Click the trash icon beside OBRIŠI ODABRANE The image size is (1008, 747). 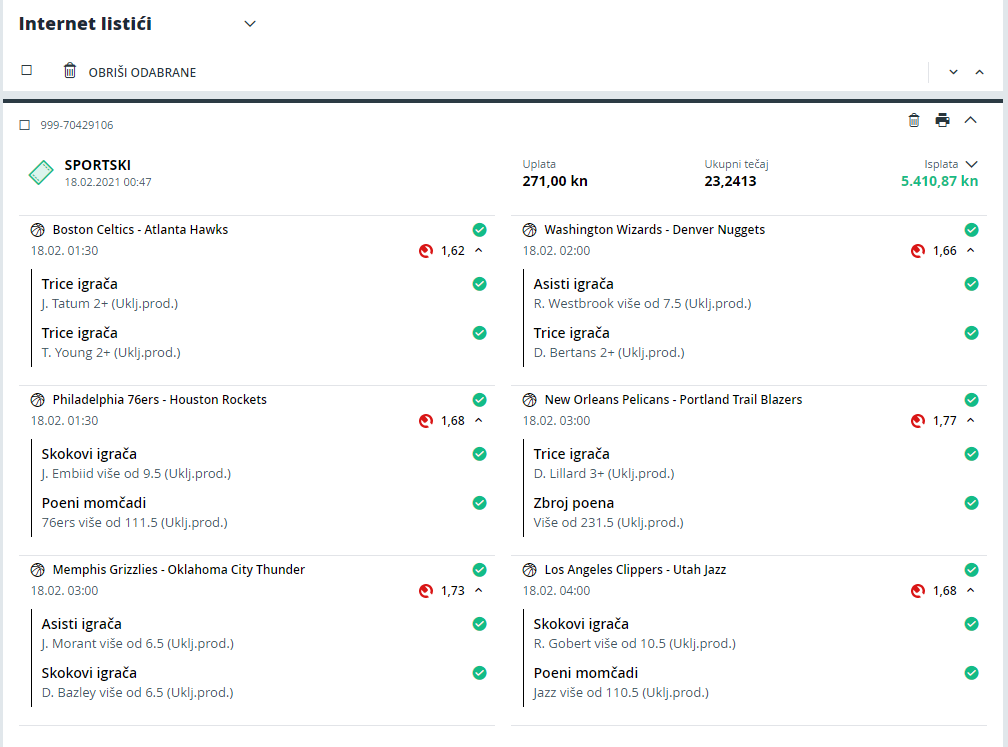click(69, 70)
